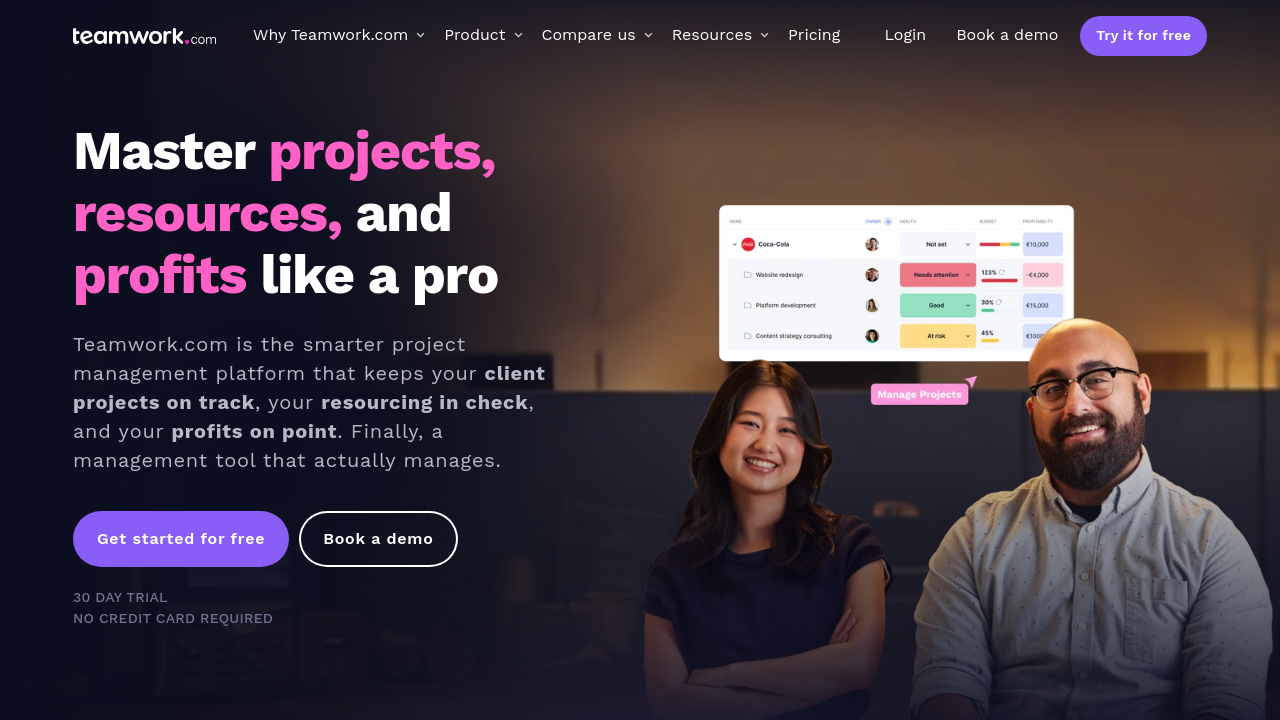
Task: Open the Needs attention status dropdown
Action: tap(937, 275)
